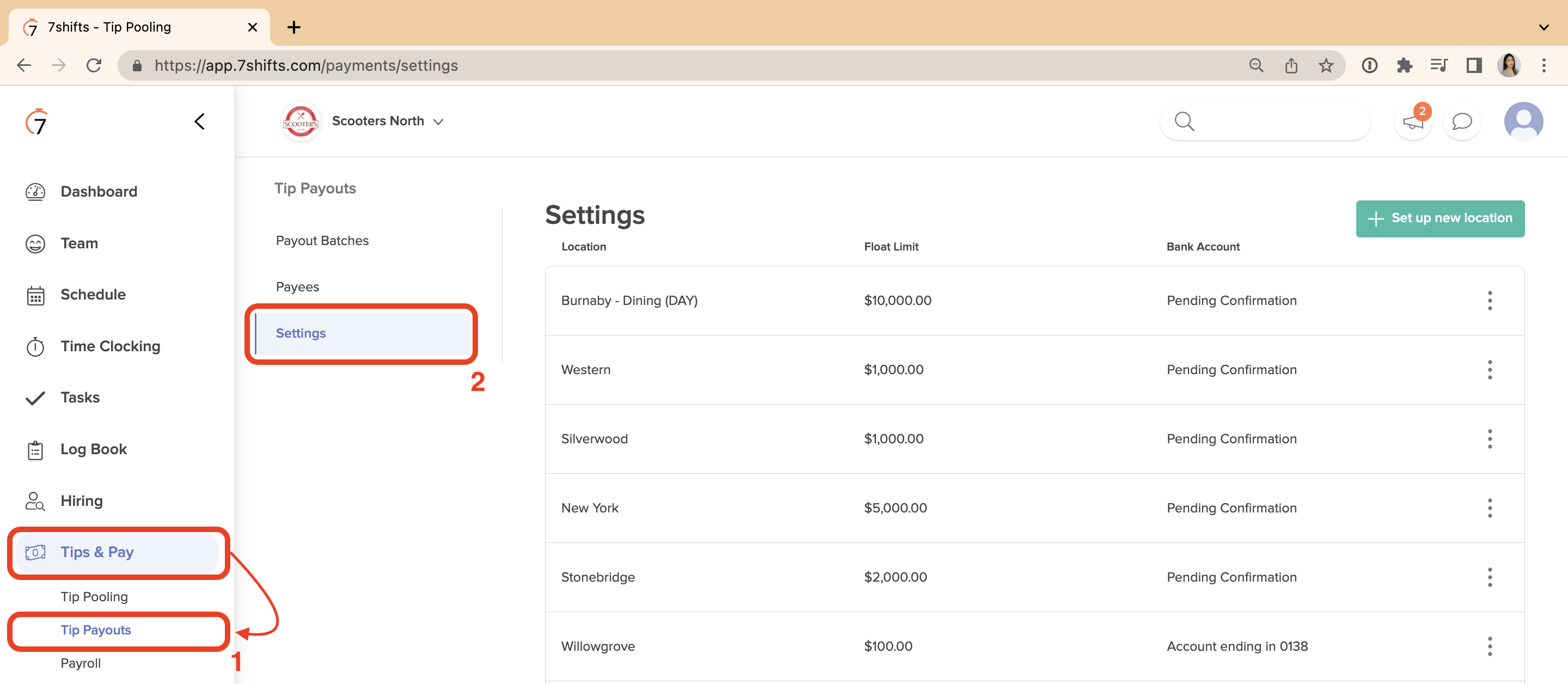Image resolution: width=1568 pixels, height=684 pixels.
Task: Open the chat messages icon
Action: (x=1461, y=122)
